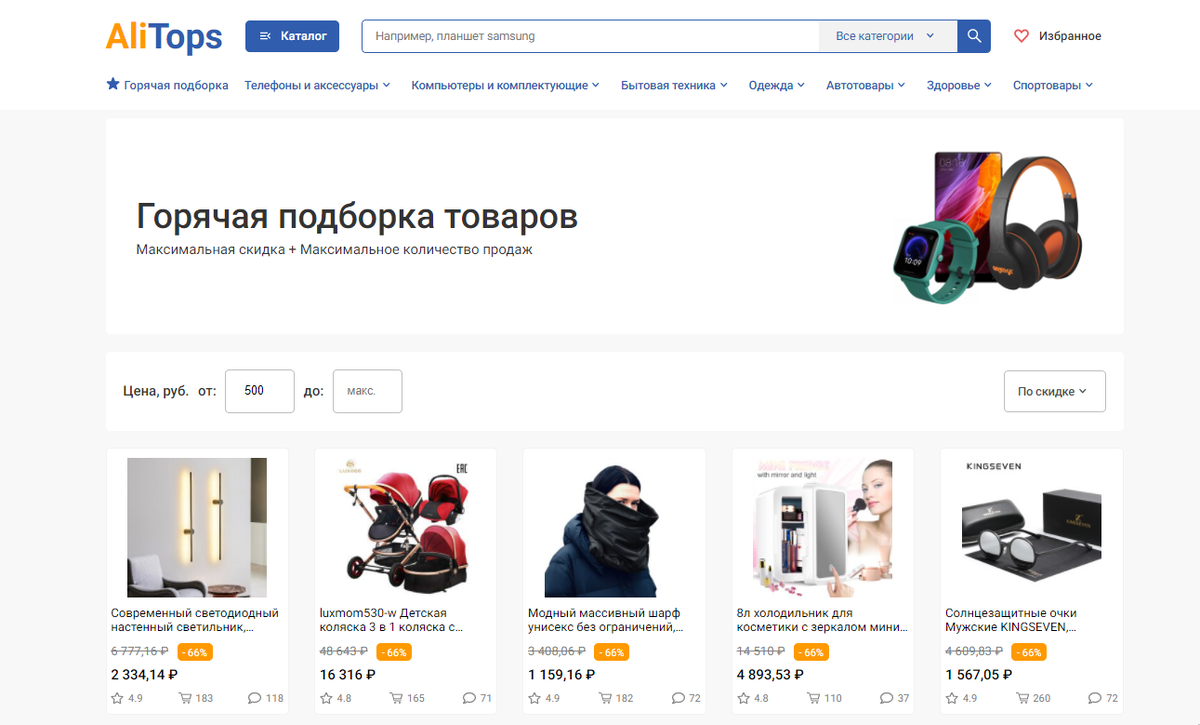The image size is (1200, 725).
Task: Click rating star on scarf card
Action: click(535, 698)
